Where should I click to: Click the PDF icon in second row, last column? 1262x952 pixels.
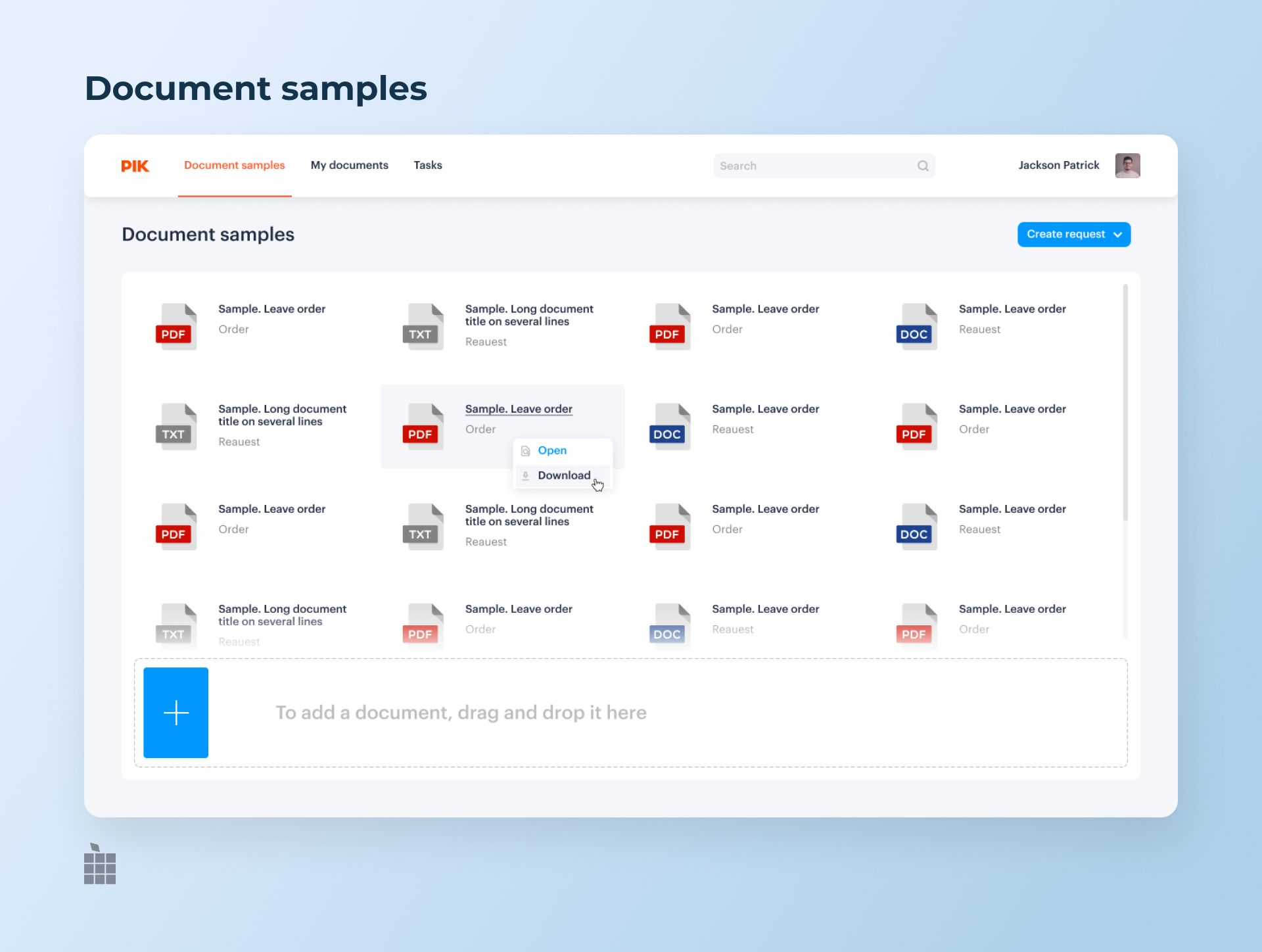(916, 426)
